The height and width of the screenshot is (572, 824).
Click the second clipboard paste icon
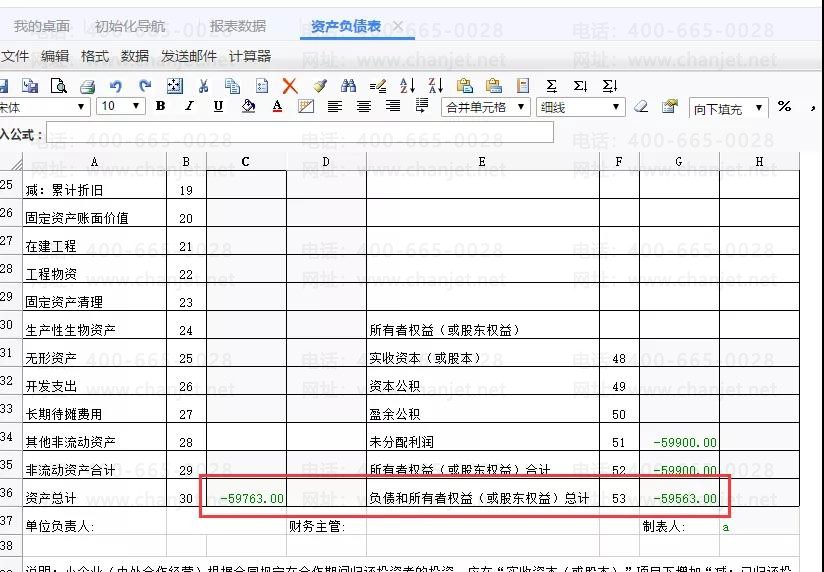click(x=493, y=85)
